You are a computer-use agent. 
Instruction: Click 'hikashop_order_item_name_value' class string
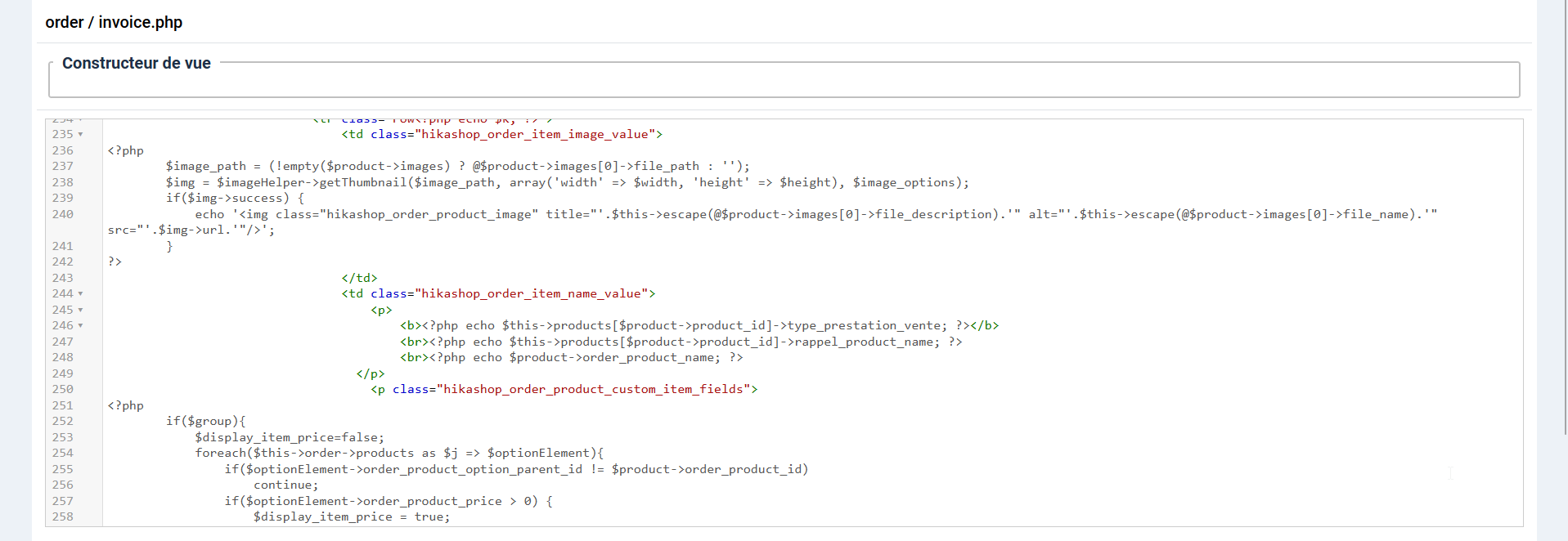pos(532,293)
